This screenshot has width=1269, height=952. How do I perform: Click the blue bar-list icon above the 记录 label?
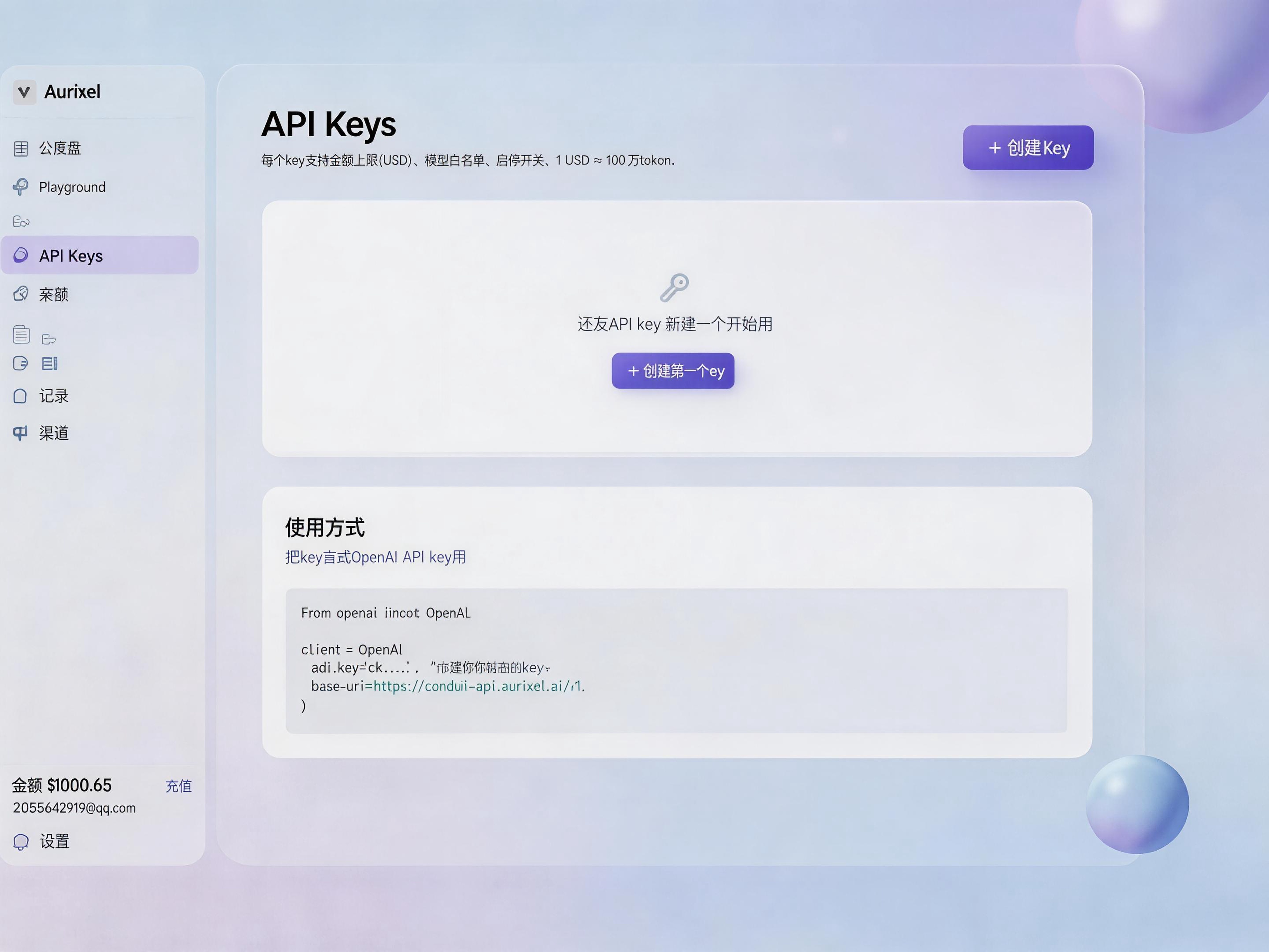pos(50,363)
